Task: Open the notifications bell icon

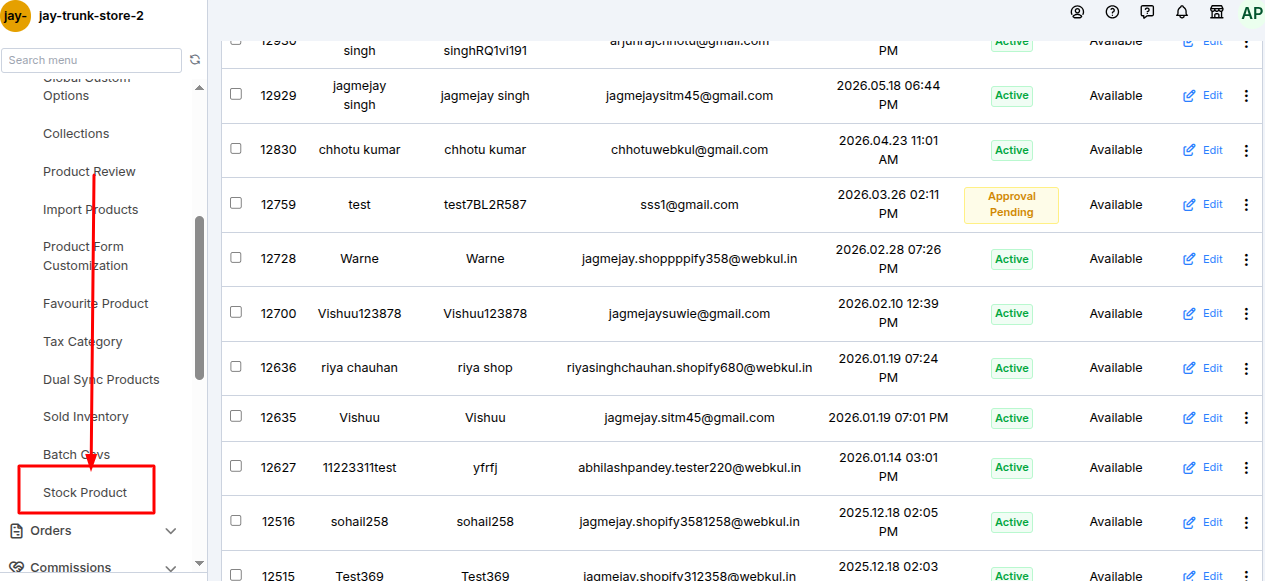Action: 1182,12
